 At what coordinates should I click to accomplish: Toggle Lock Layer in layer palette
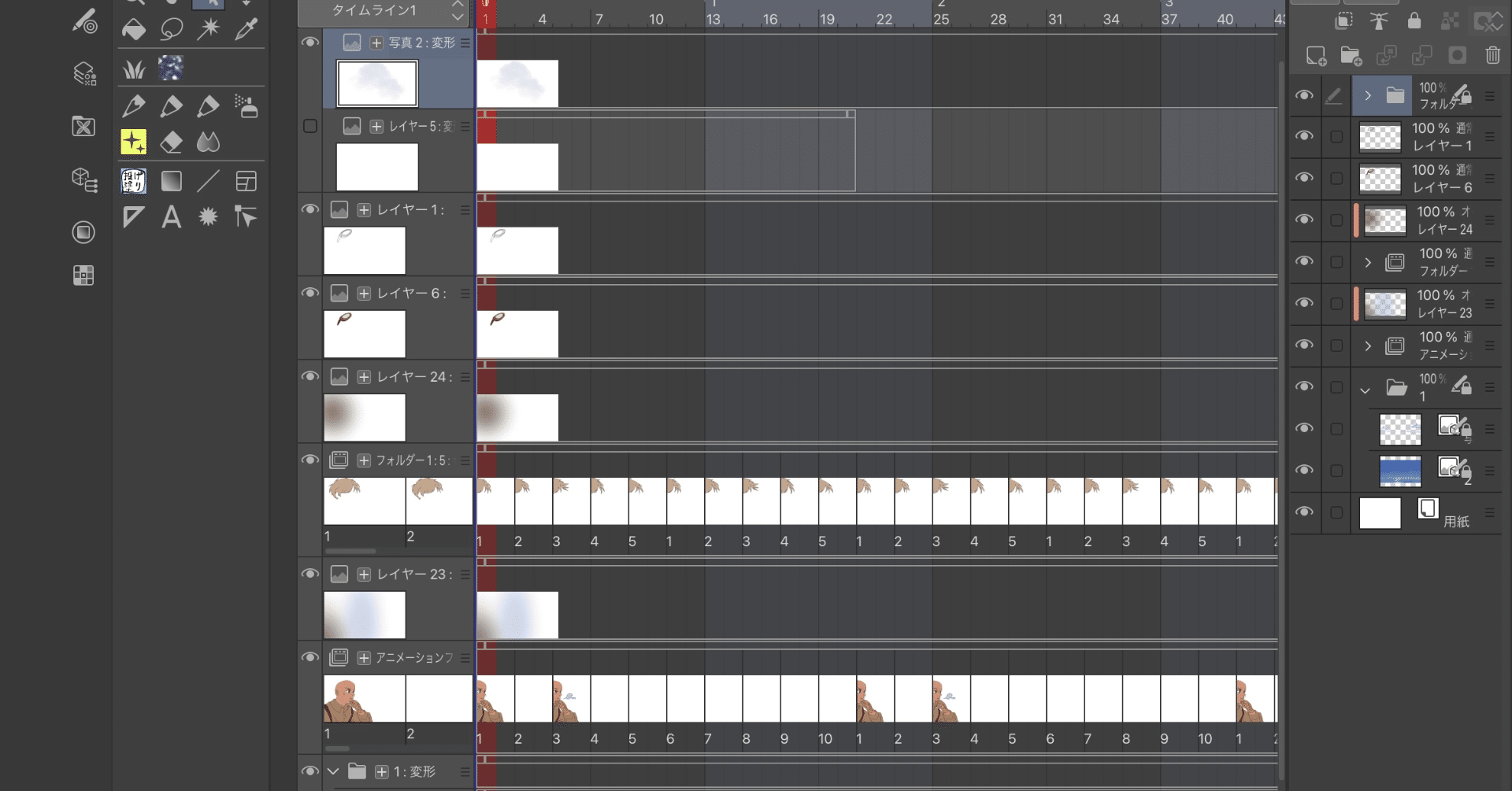click(x=1414, y=21)
